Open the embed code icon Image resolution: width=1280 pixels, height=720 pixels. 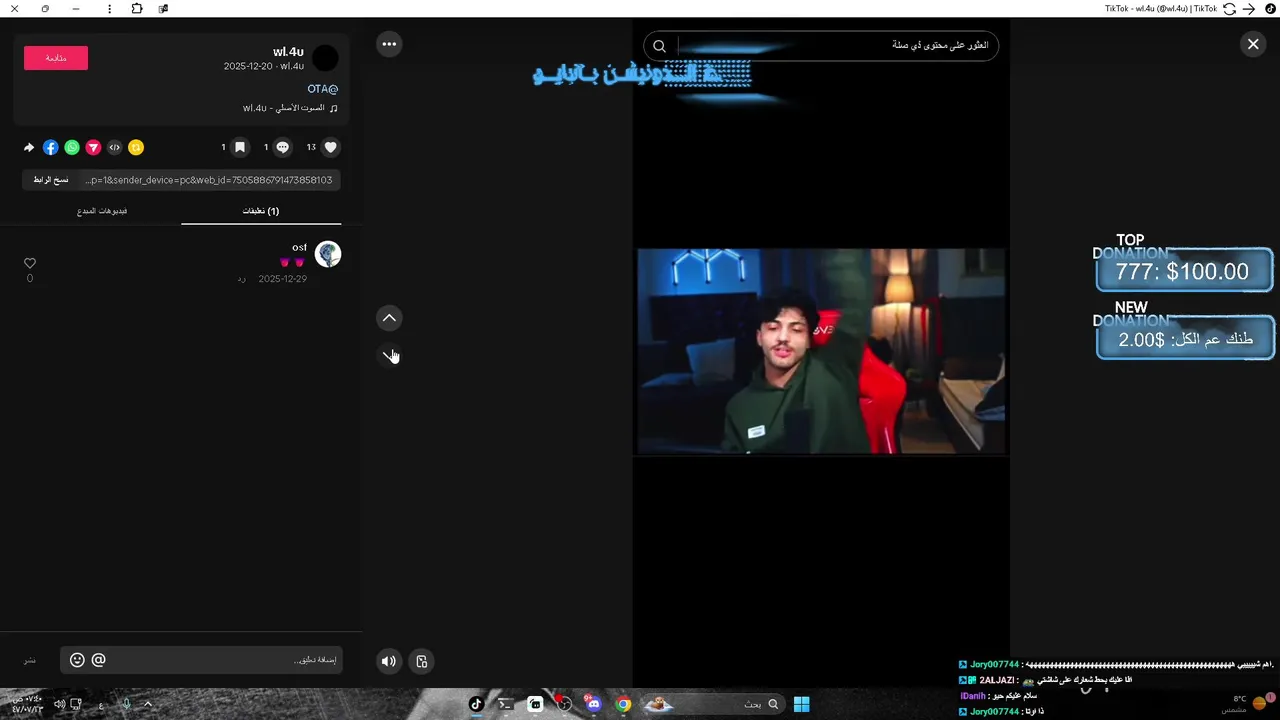point(115,147)
